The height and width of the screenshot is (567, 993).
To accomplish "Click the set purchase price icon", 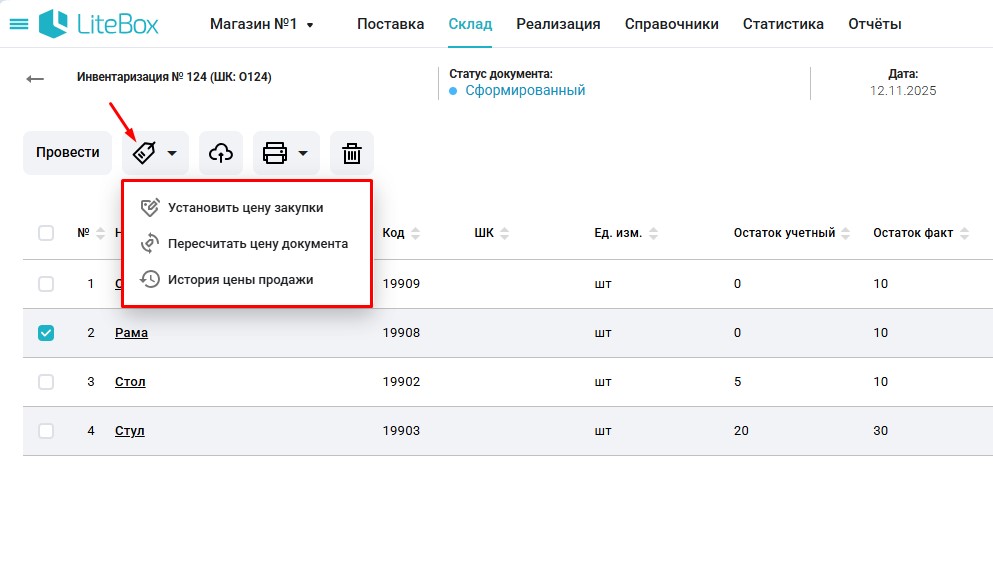I will 150,208.
